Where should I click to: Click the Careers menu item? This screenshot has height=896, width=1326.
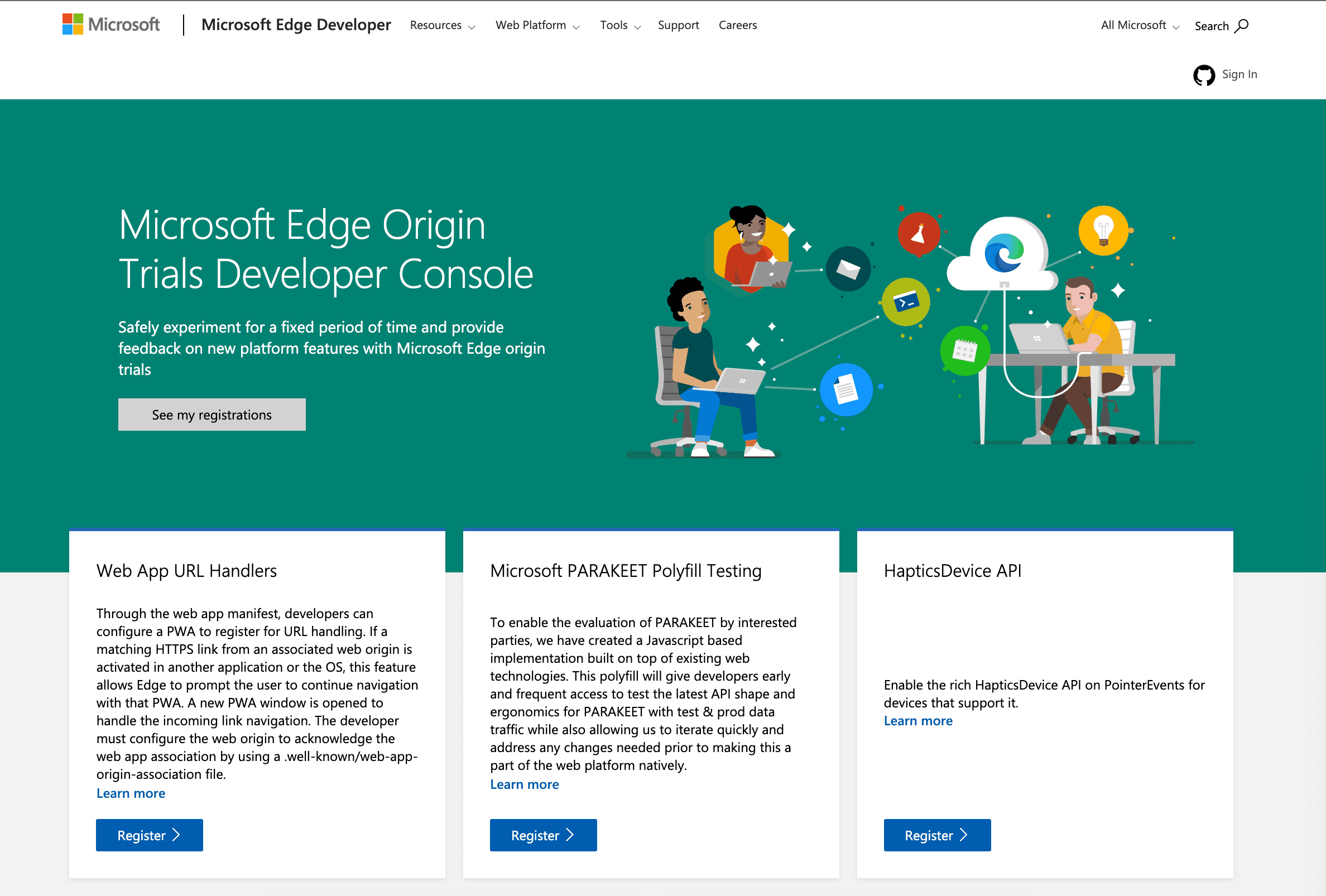click(739, 25)
